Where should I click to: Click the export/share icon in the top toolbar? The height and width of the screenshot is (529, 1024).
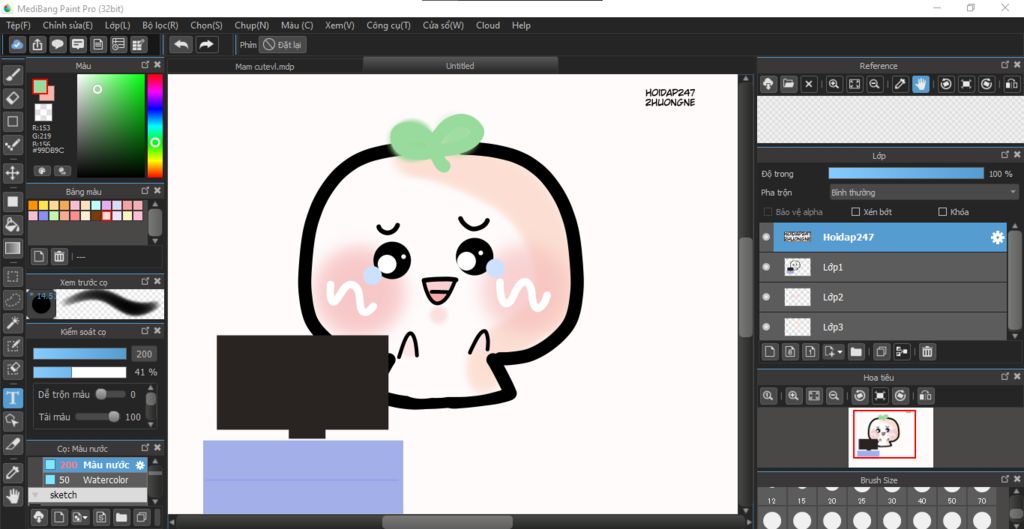38,44
